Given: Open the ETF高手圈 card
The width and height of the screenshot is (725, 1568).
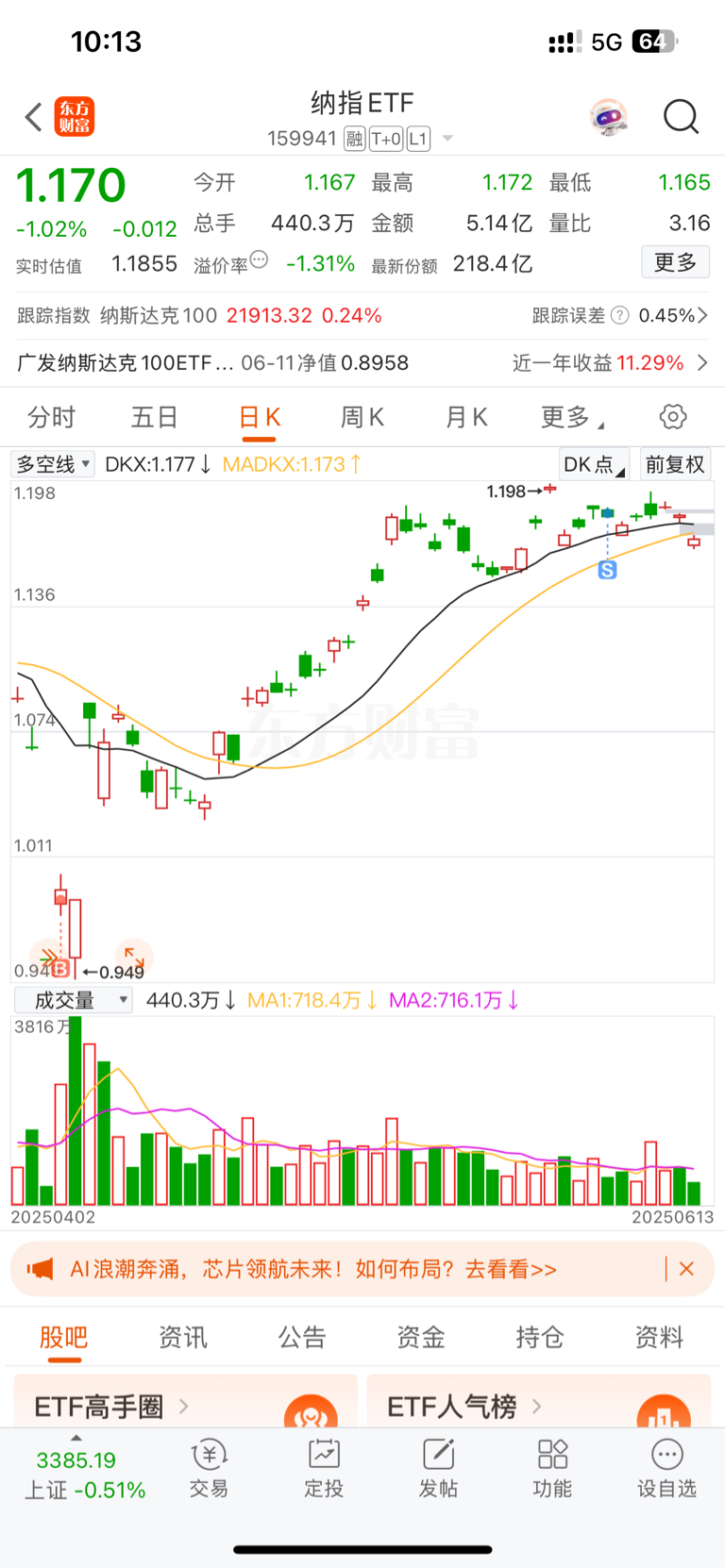Looking at the screenshot, I should [186, 1403].
